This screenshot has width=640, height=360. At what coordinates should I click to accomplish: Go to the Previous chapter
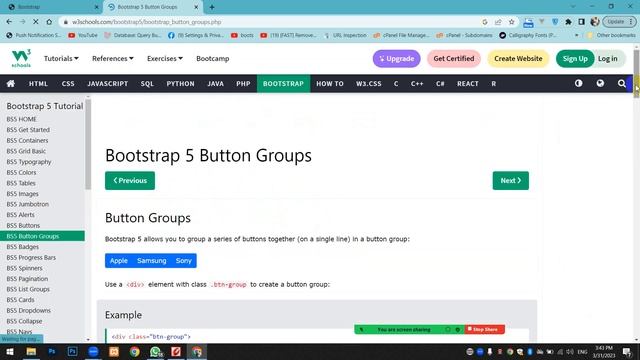coord(130,180)
